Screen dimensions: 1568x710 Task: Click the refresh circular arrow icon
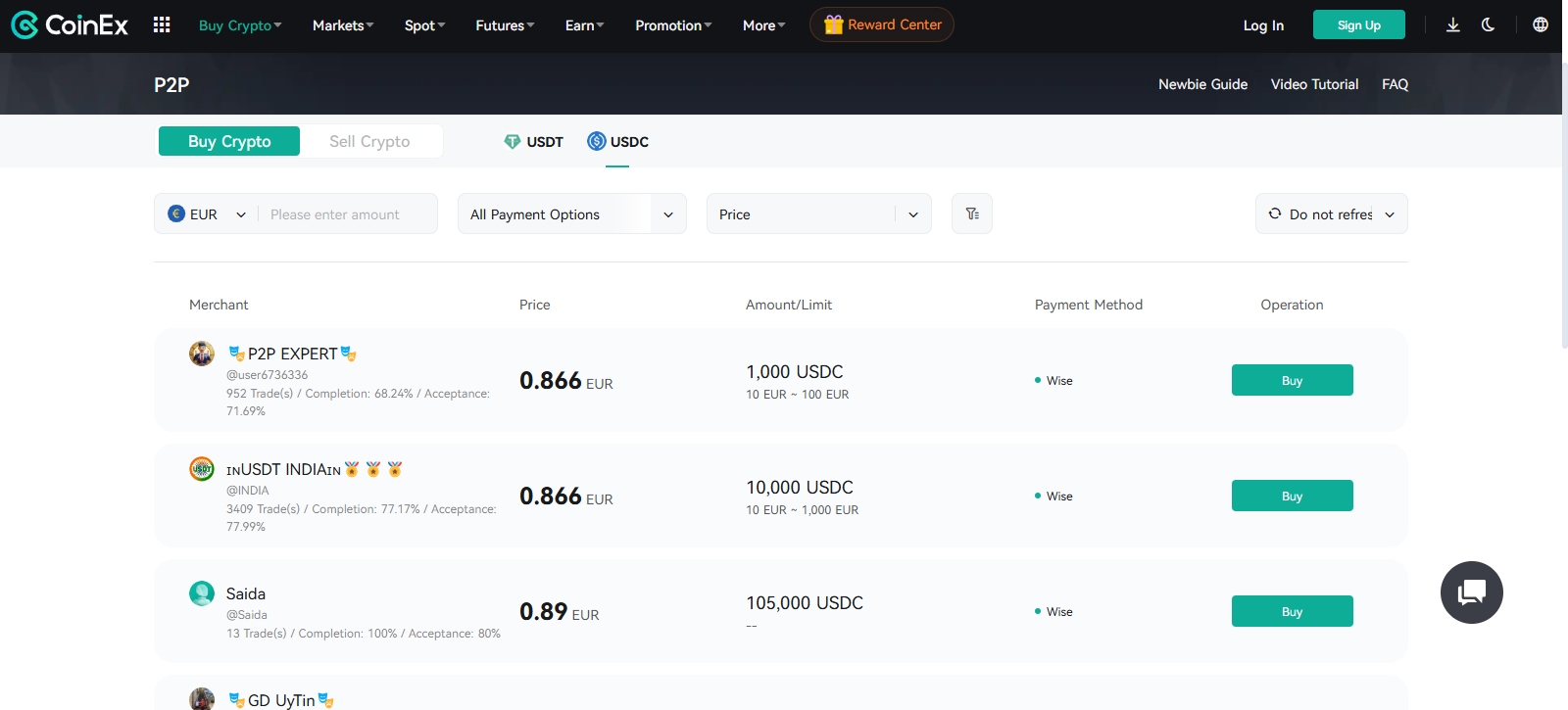pos(1275,213)
